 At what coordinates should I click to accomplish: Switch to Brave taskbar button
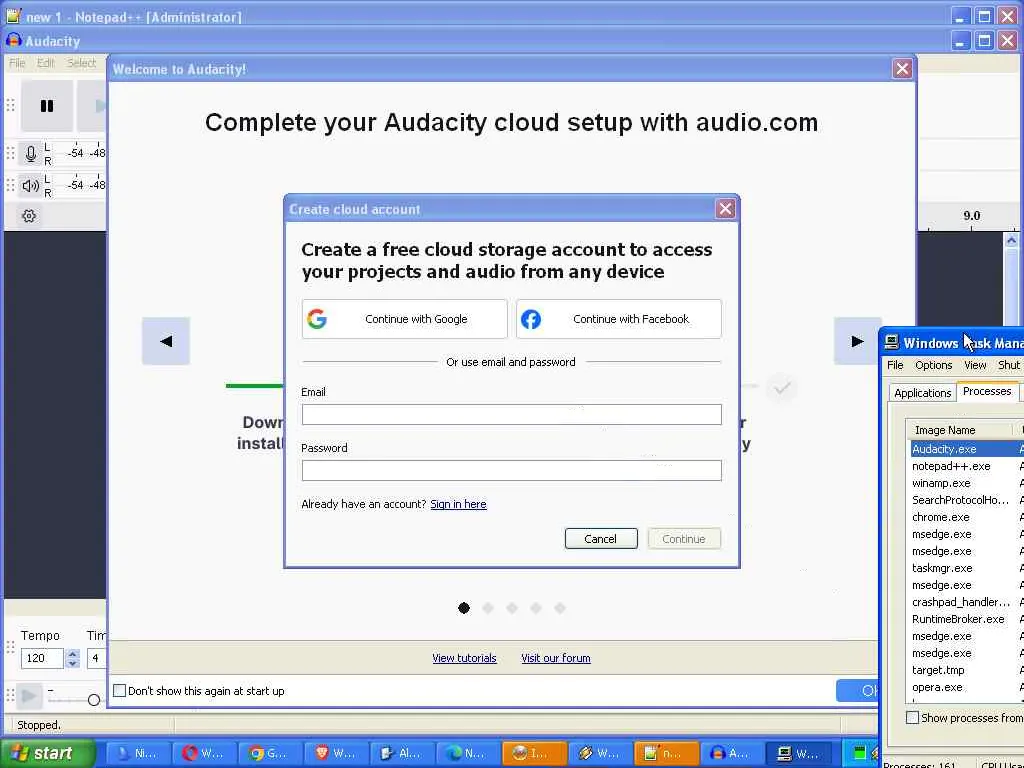[x=336, y=754]
